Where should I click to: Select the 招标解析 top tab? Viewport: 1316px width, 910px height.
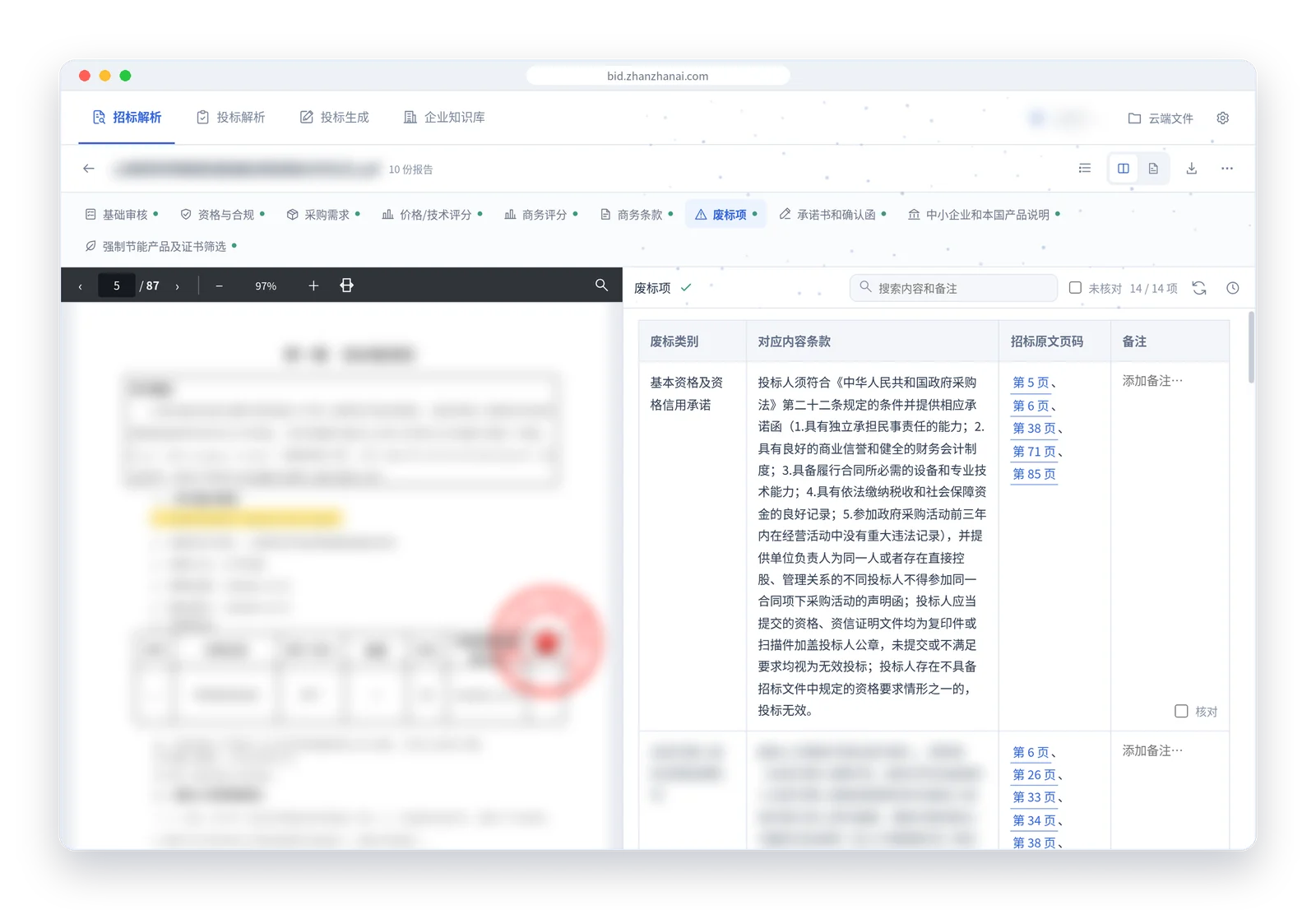tap(127, 118)
